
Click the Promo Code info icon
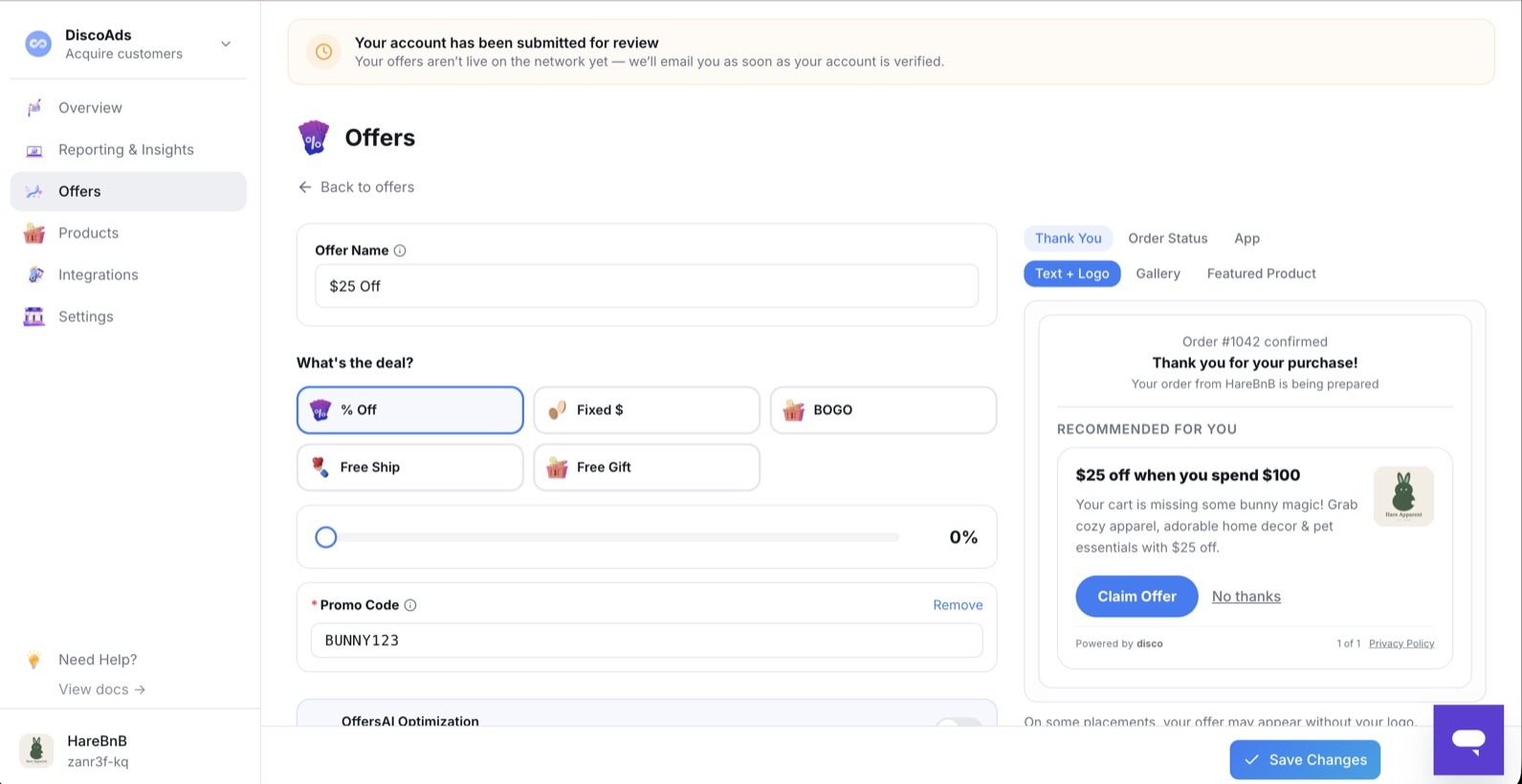click(x=410, y=605)
